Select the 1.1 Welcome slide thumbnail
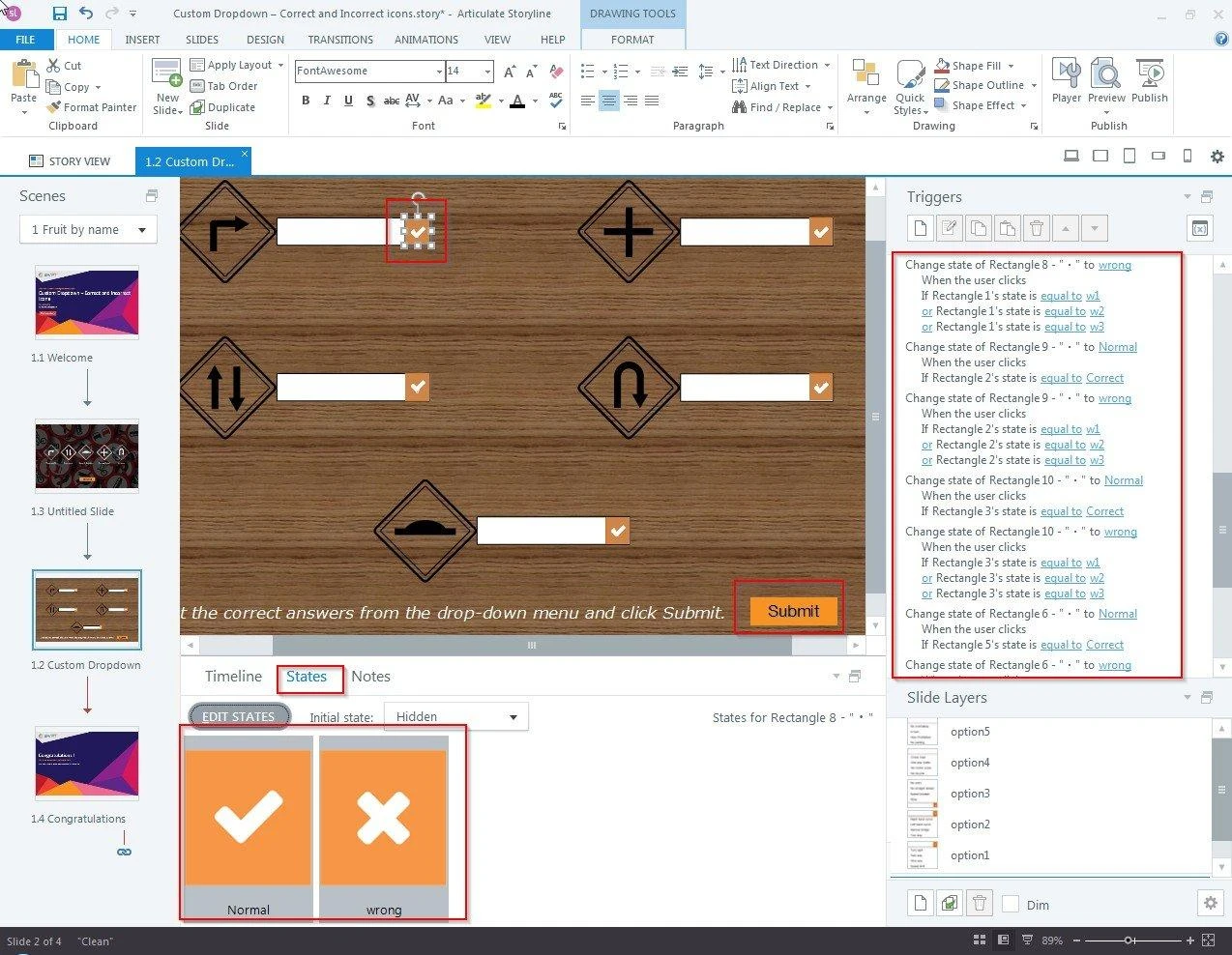Image resolution: width=1232 pixels, height=955 pixels. point(87,303)
